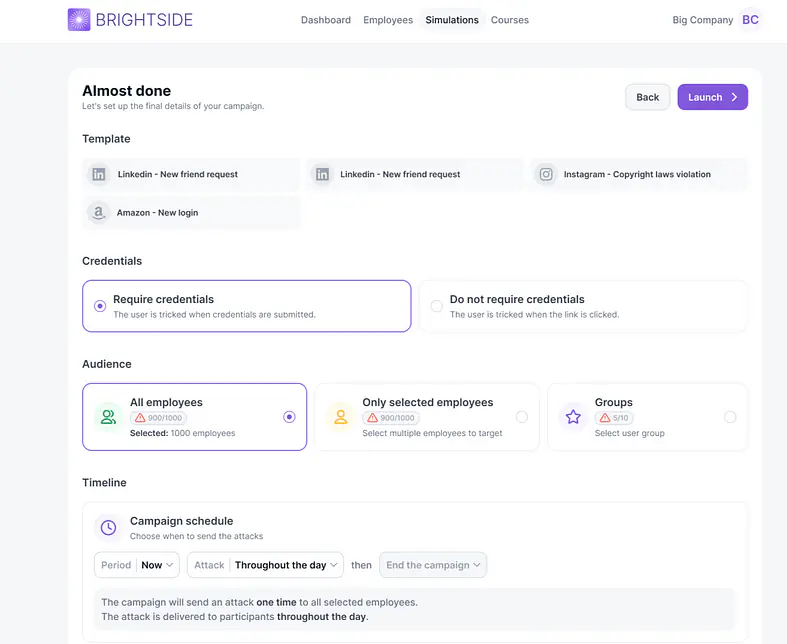Image resolution: width=787 pixels, height=644 pixels.
Task: Choose the Groups audience radio button
Action: coord(730,417)
